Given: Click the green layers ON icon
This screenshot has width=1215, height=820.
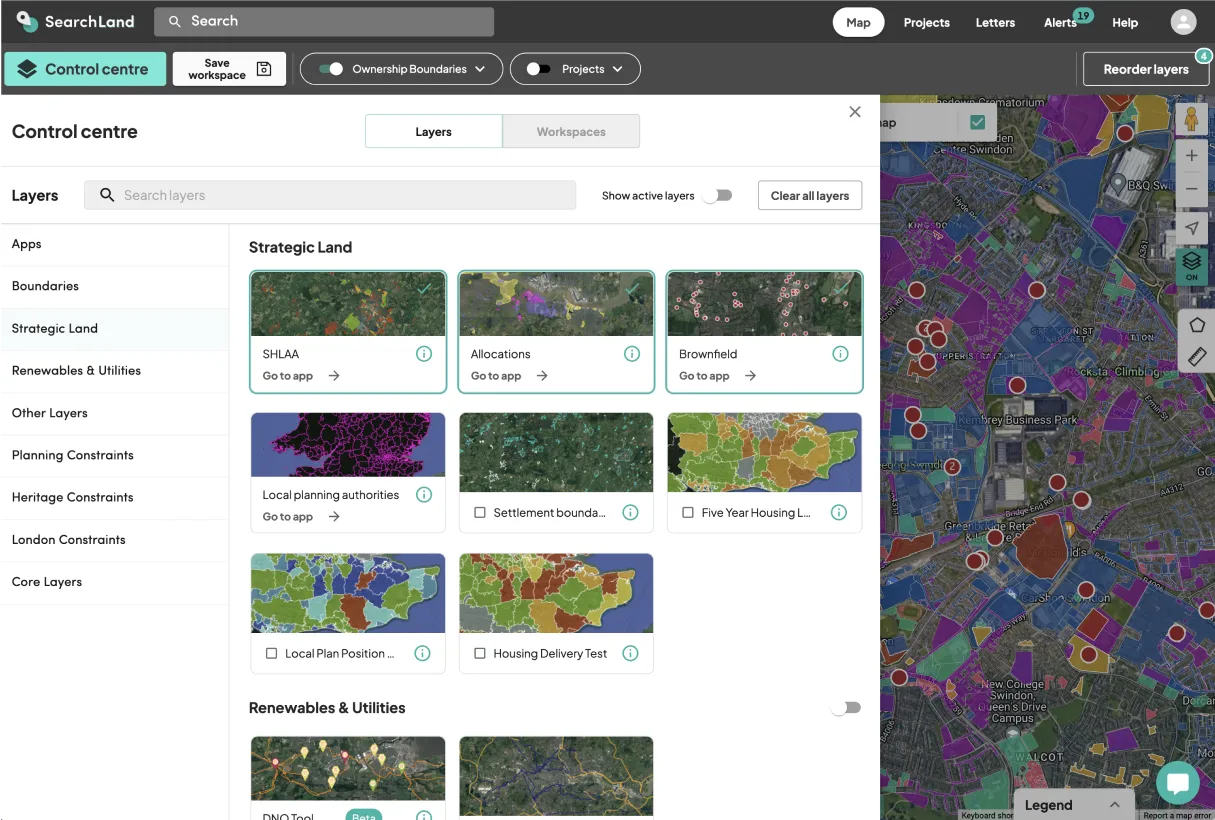Looking at the screenshot, I should [x=1191, y=264].
